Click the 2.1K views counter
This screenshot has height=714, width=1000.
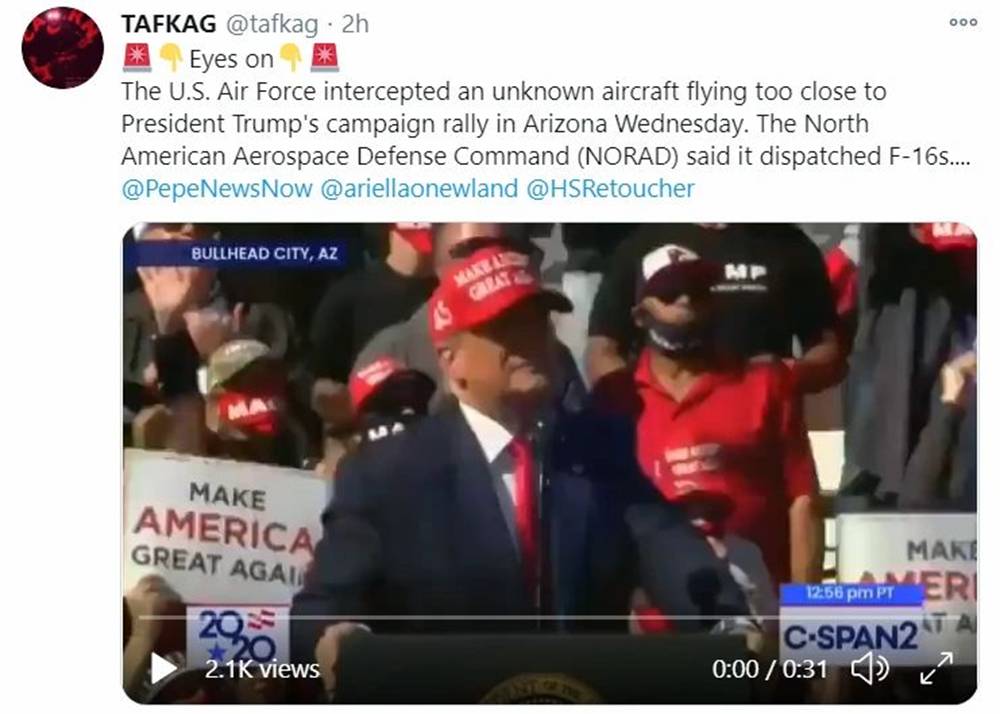[x=262, y=669]
